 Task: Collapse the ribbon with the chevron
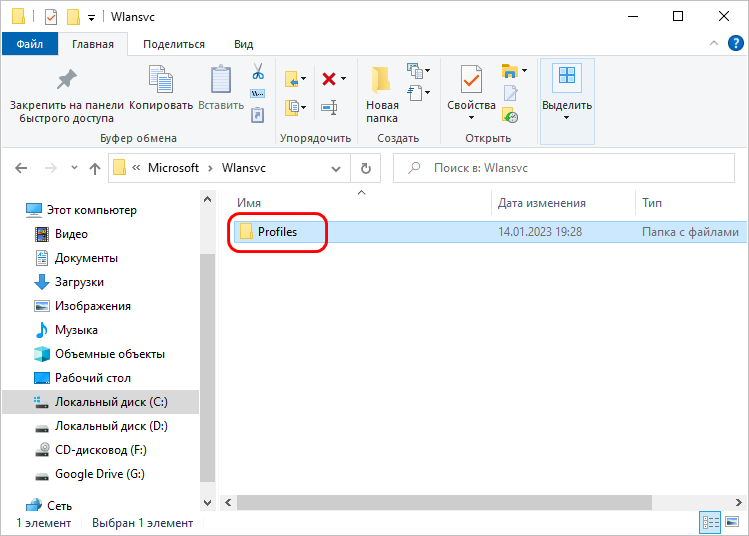(714, 43)
